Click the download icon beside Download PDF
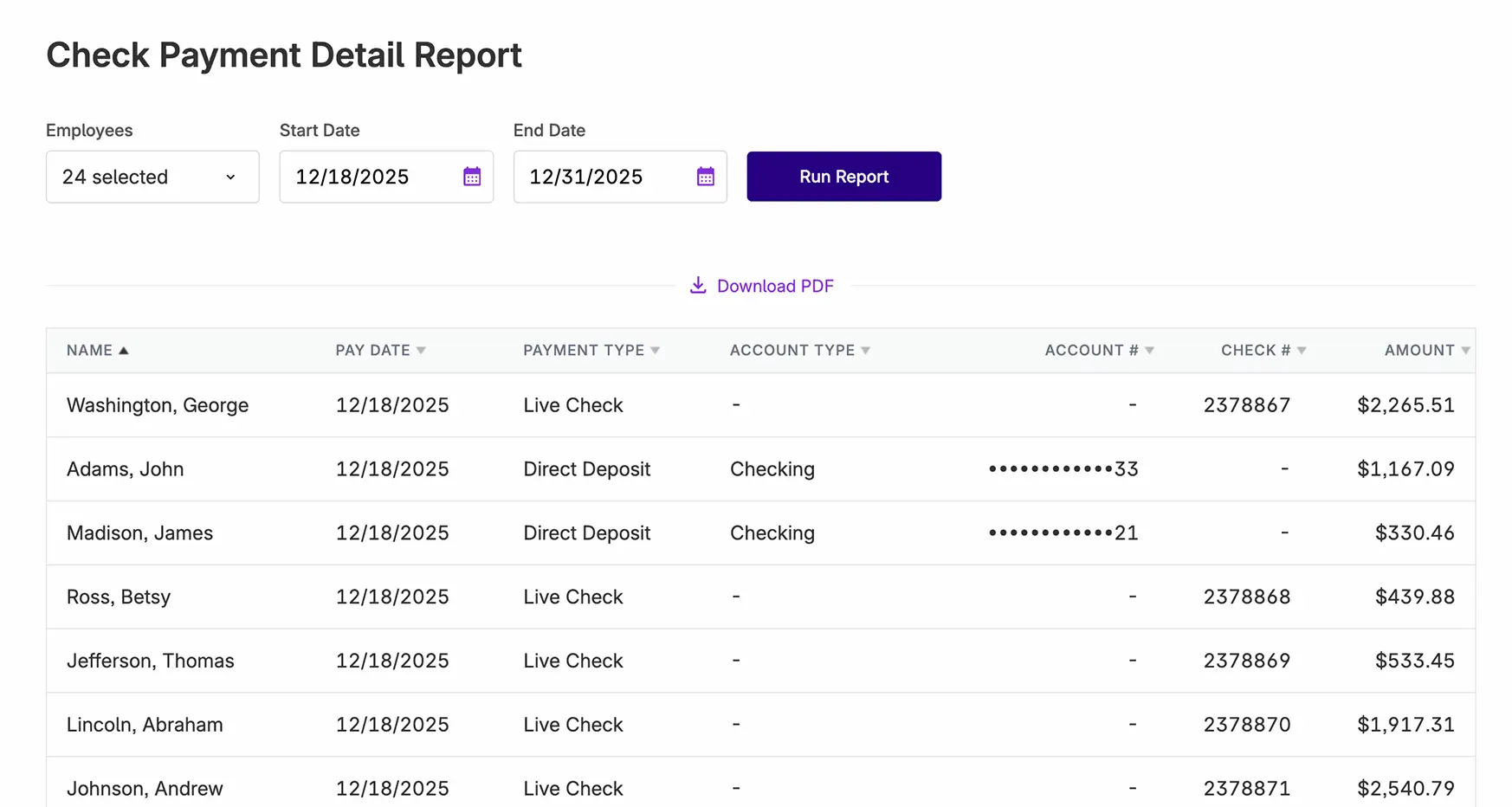Screen dimensions: 1512x807 click(x=698, y=285)
